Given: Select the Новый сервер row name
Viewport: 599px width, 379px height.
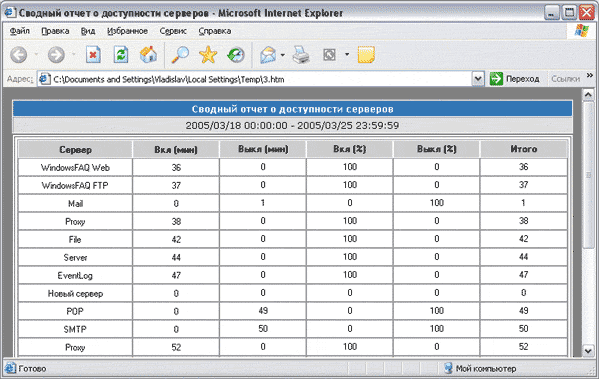Looking at the screenshot, I should [75, 293].
